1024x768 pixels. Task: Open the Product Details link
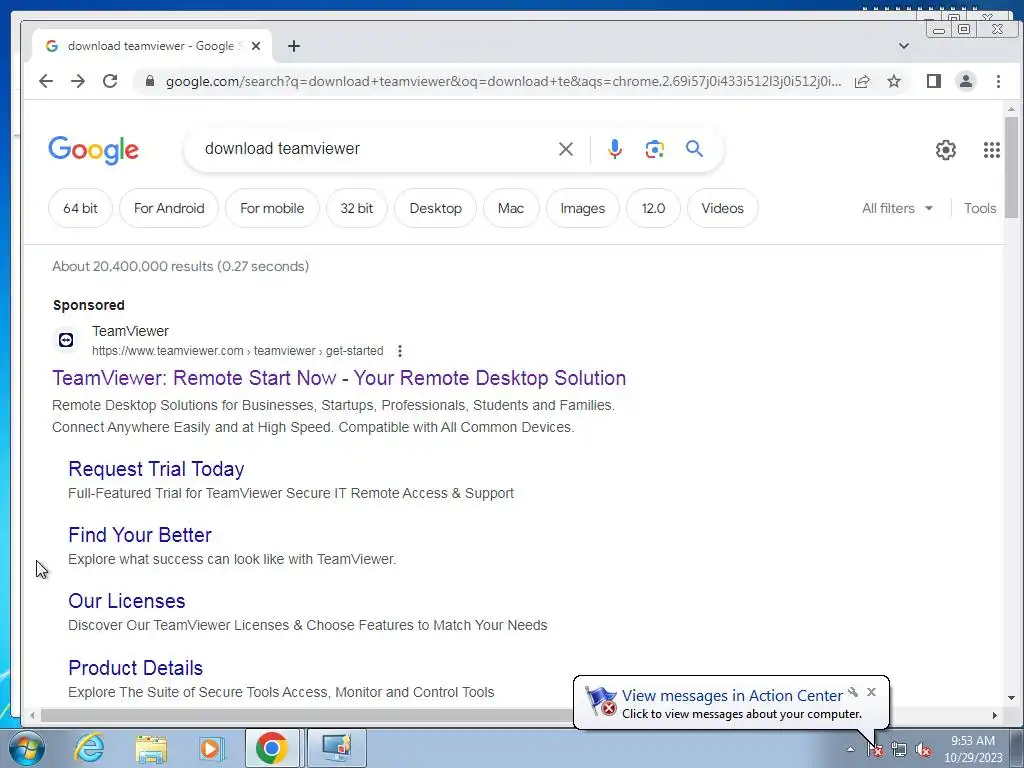click(135, 667)
